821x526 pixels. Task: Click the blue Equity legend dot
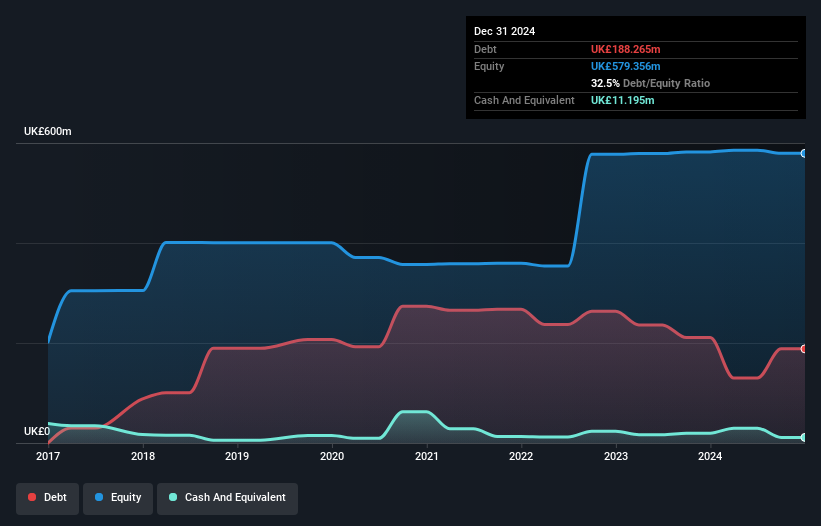pyautogui.click(x=99, y=497)
